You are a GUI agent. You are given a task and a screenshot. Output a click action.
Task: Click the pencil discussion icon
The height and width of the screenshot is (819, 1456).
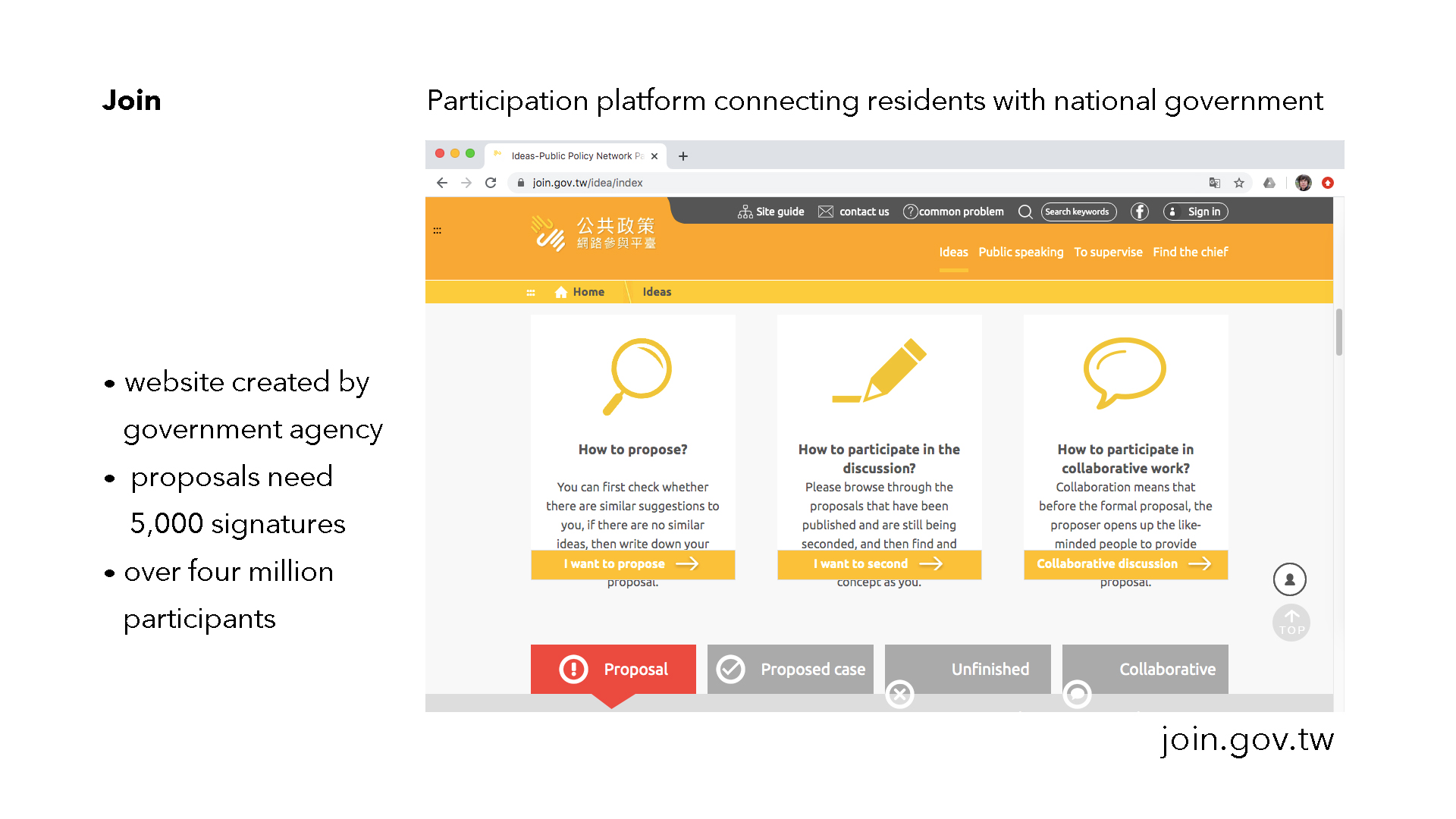880,370
